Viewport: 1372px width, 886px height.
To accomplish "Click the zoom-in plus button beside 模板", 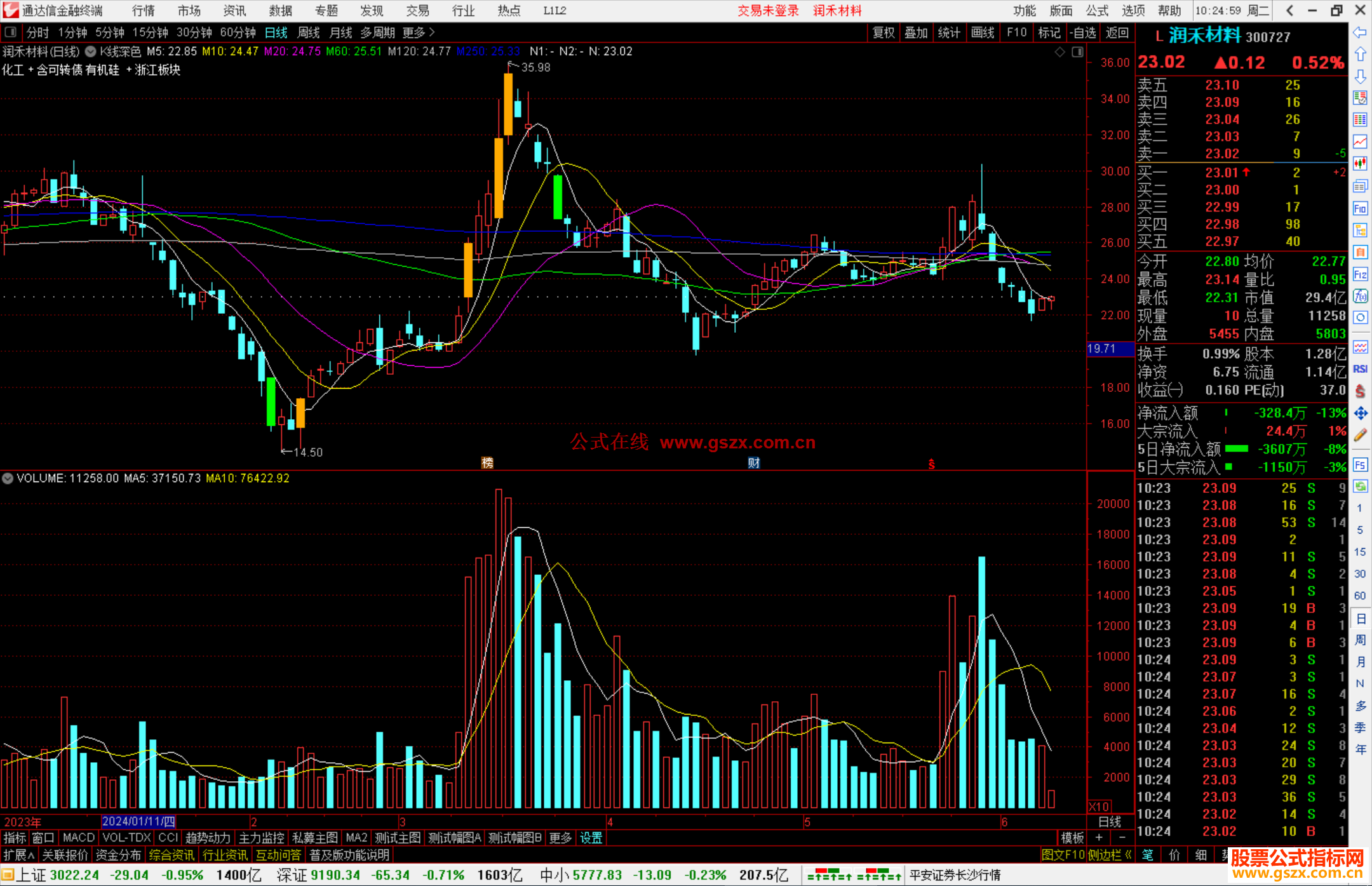I will tap(1099, 838).
